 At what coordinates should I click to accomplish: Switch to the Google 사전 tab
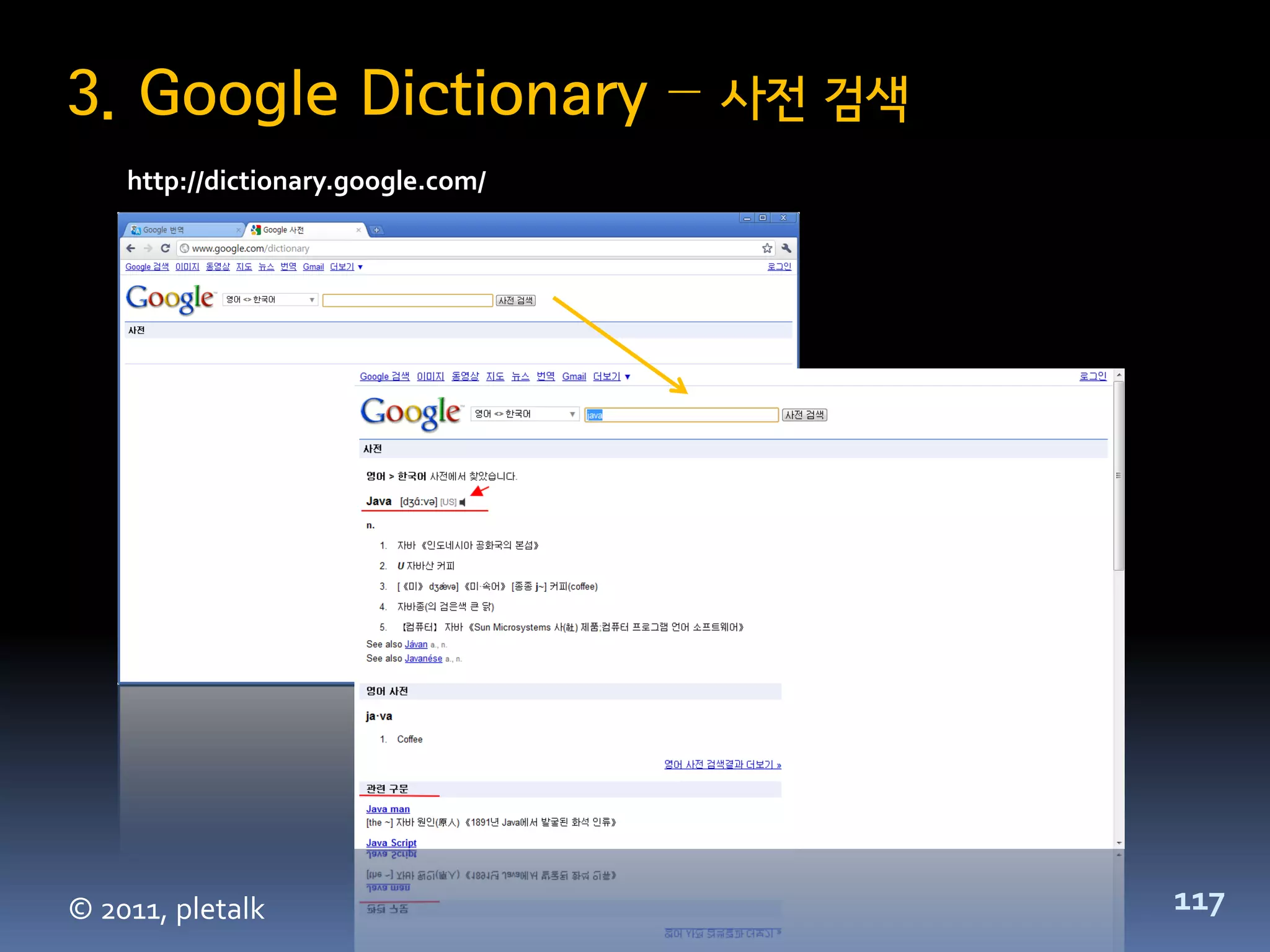[306, 230]
